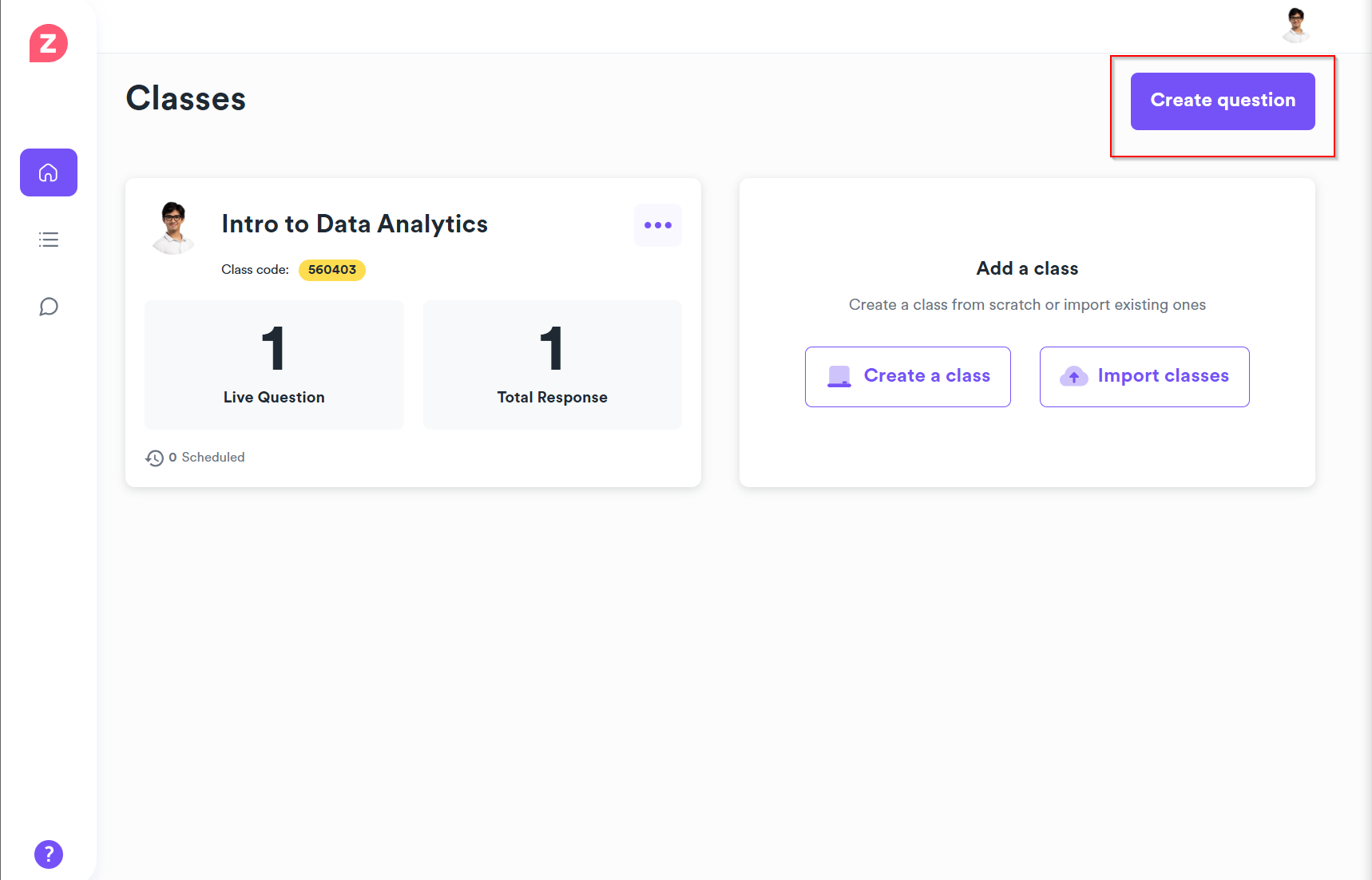Expand the three-dot class options menu
Viewport: 1372px width, 880px height.
[658, 225]
